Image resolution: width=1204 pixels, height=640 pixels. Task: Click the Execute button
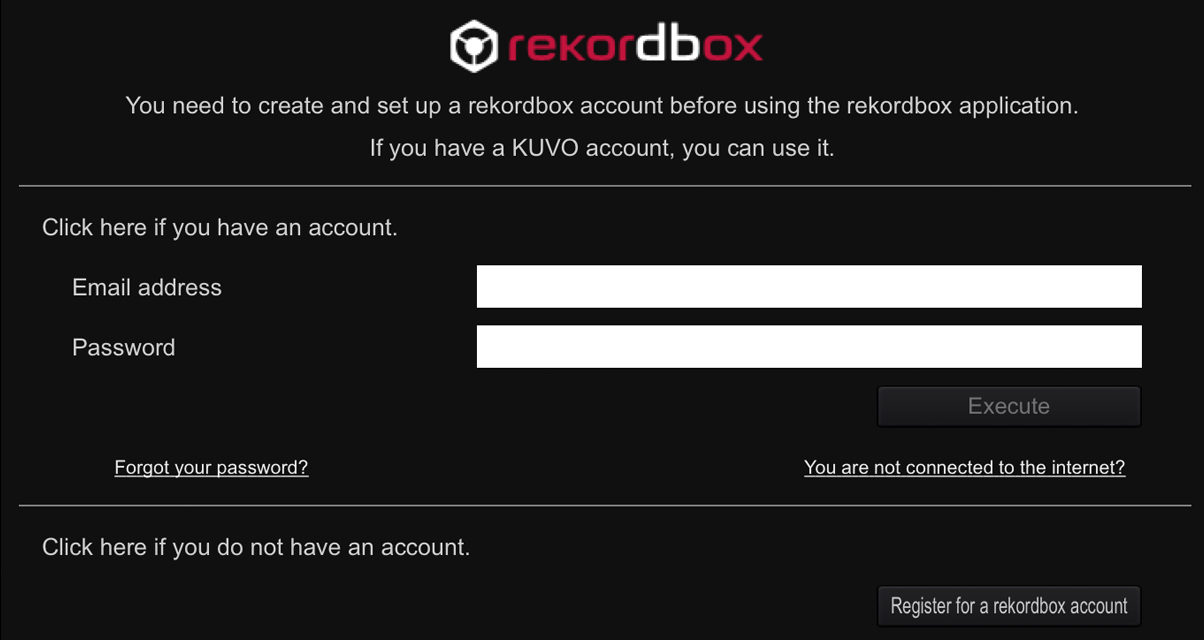[1009, 407]
